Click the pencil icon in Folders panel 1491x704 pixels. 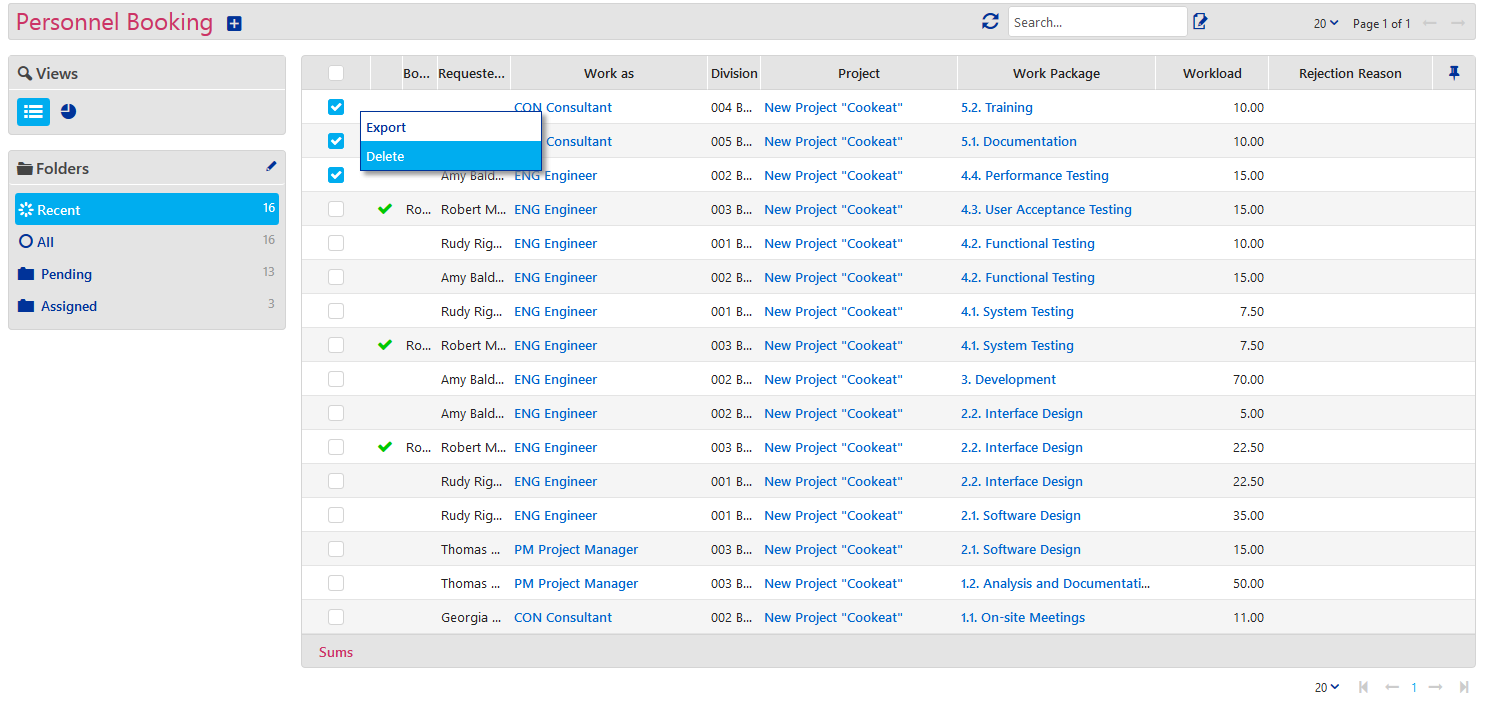(271, 167)
